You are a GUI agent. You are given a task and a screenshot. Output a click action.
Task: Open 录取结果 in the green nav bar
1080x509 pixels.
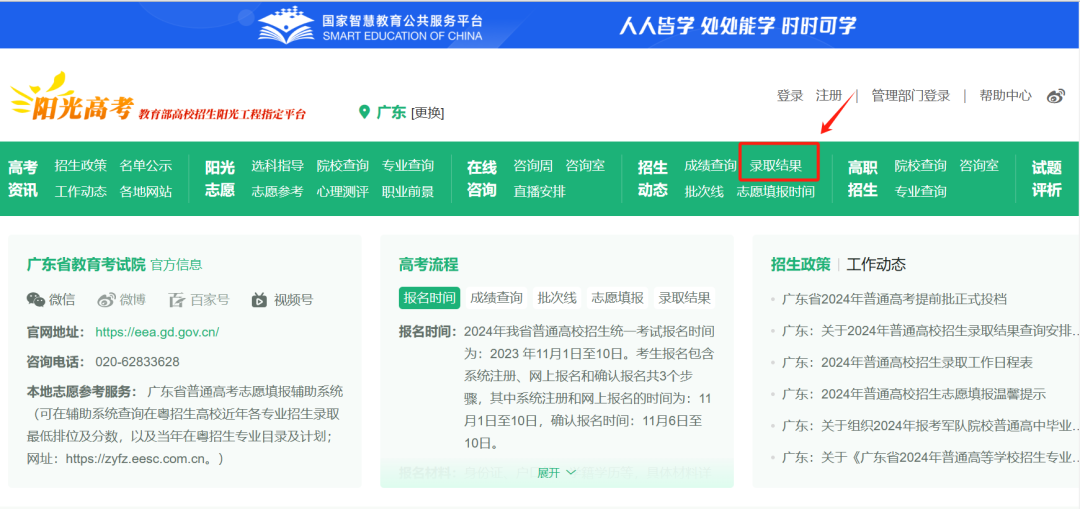click(776, 165)
